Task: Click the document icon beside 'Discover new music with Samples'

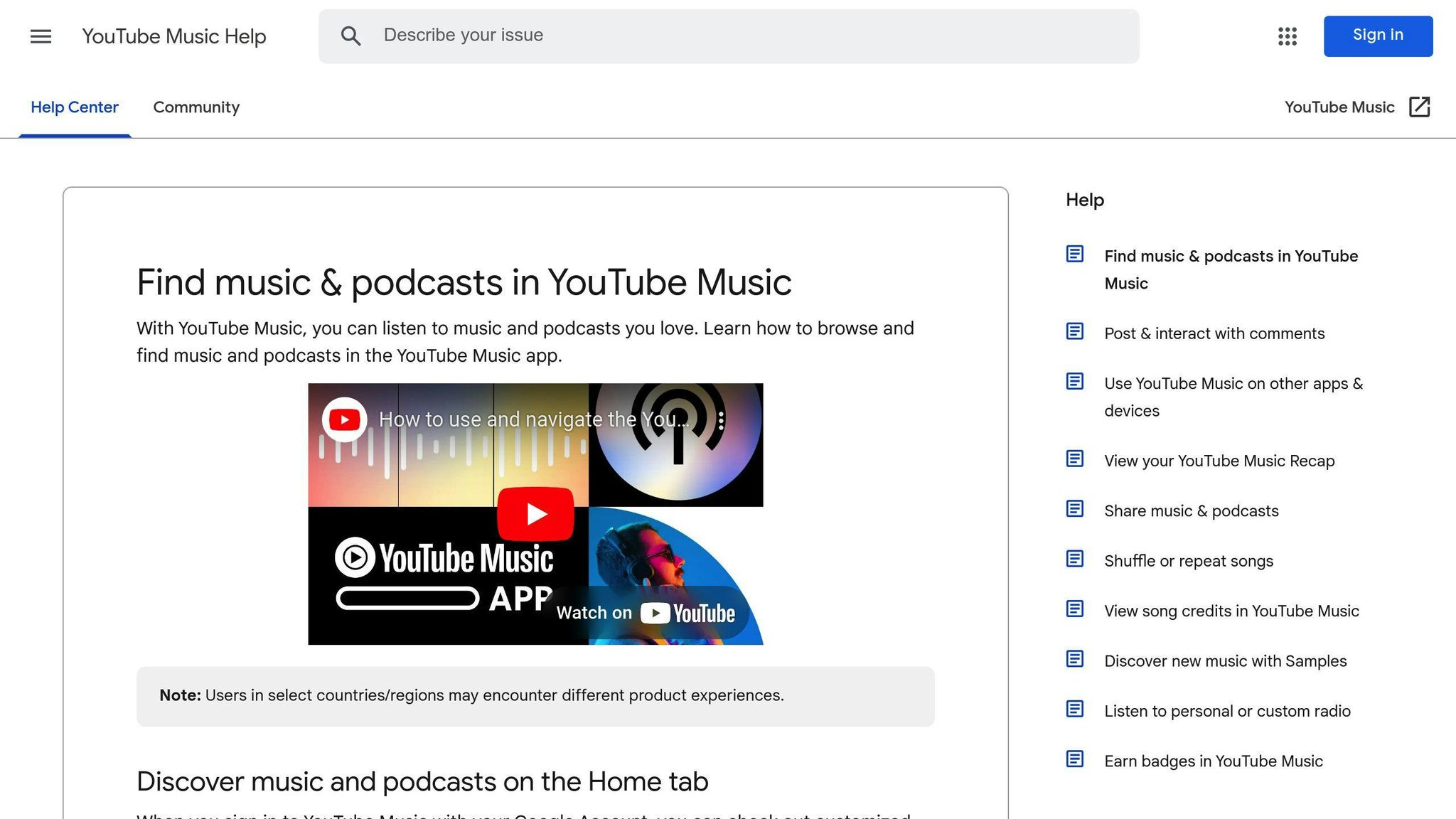Action: 1074,659
